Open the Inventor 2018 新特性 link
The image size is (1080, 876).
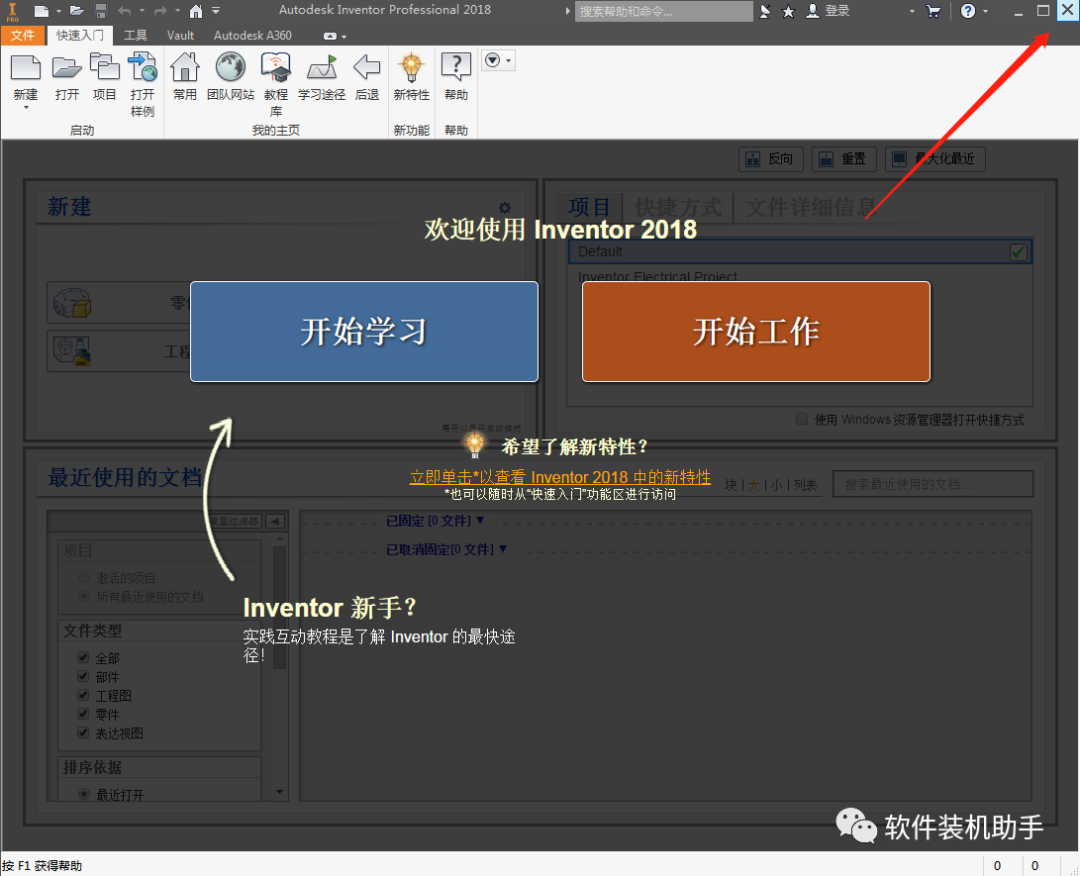(x=560, y=477)
